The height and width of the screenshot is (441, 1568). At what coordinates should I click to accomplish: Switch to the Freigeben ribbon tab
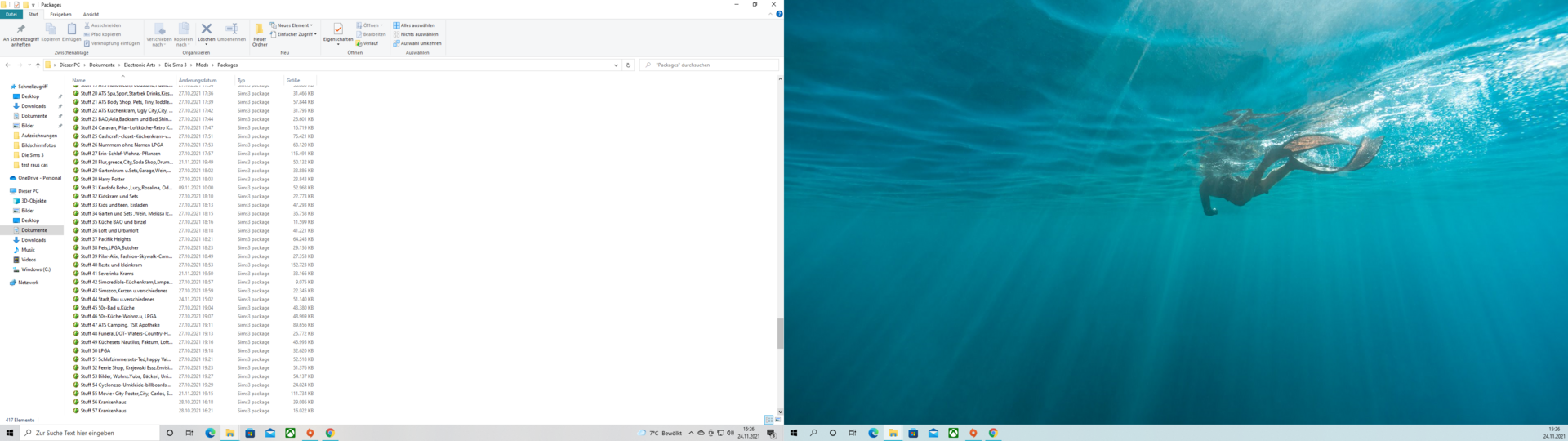(x=60, y=14)
